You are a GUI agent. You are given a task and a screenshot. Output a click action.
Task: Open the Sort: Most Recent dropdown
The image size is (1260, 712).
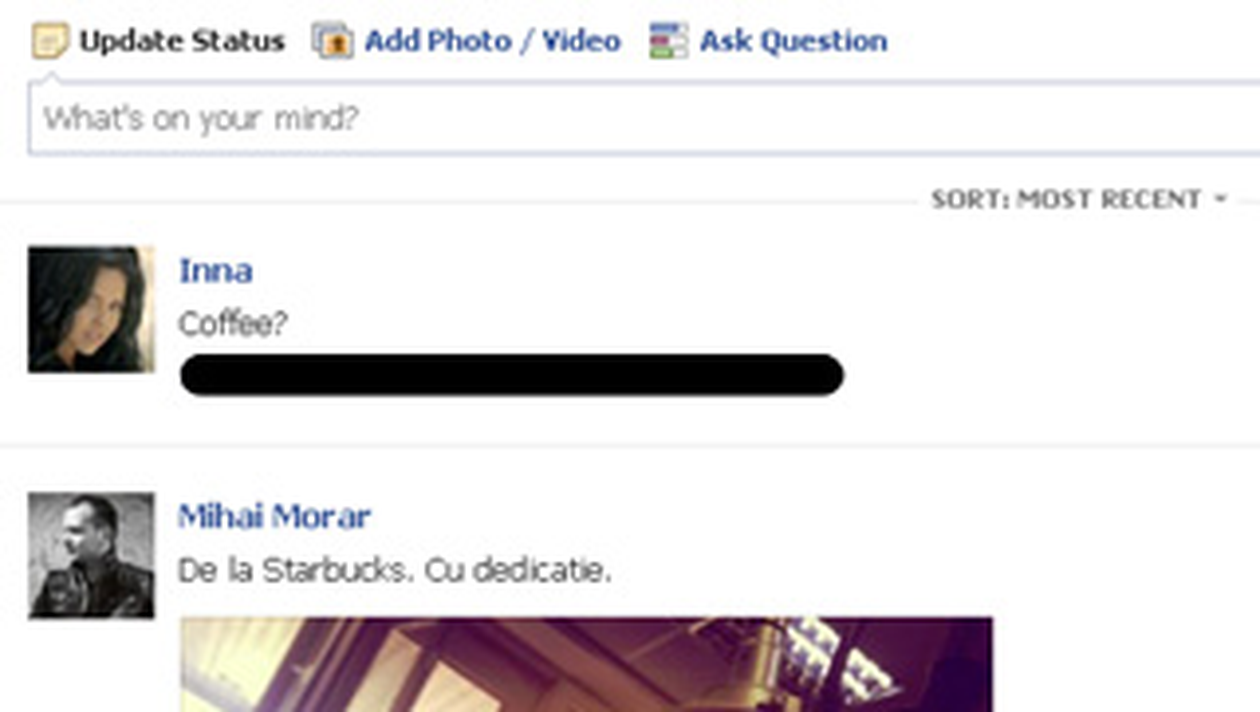(1079, 199)
